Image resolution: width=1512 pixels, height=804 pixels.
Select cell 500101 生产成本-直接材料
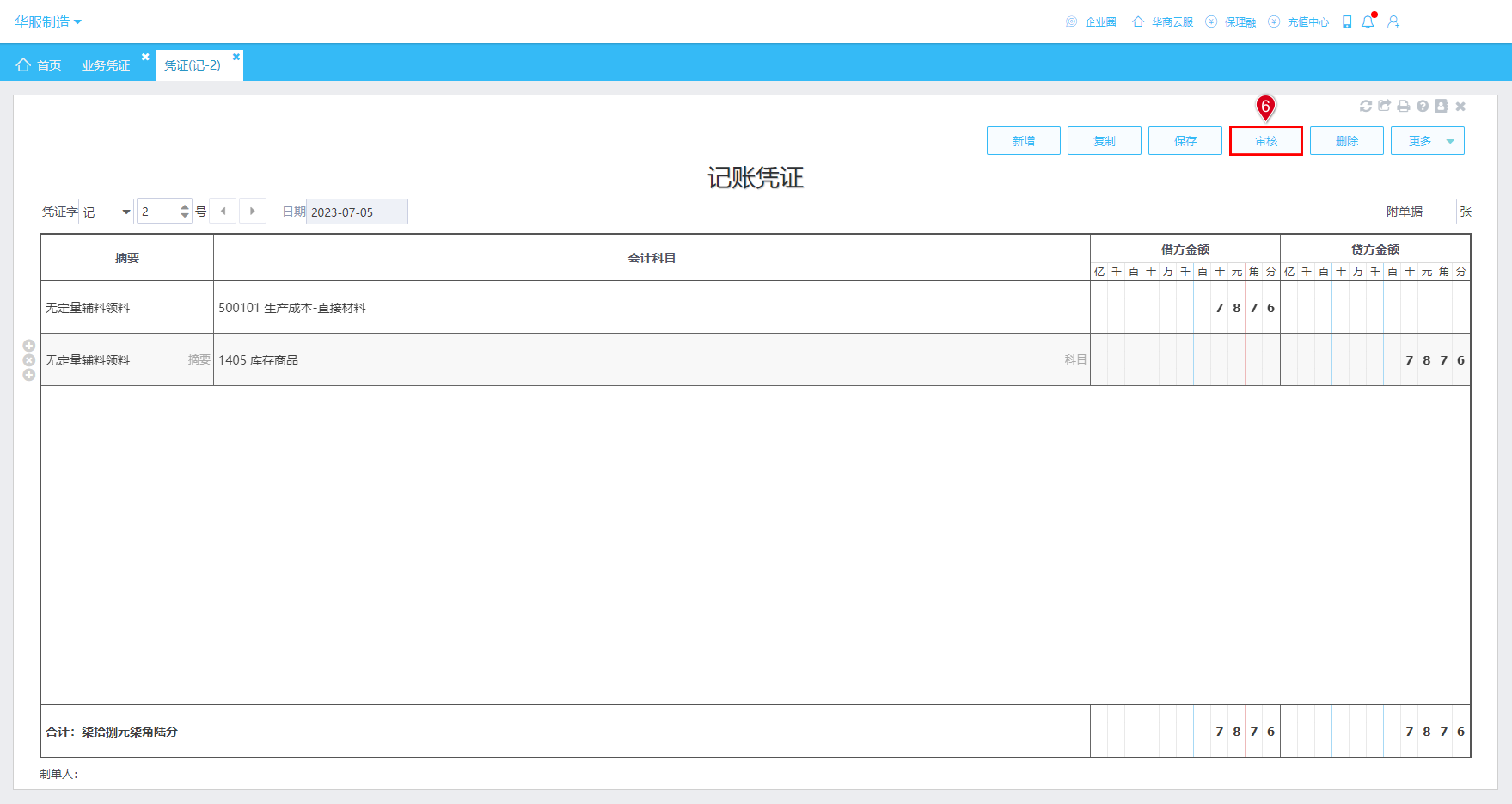[652, 307]
